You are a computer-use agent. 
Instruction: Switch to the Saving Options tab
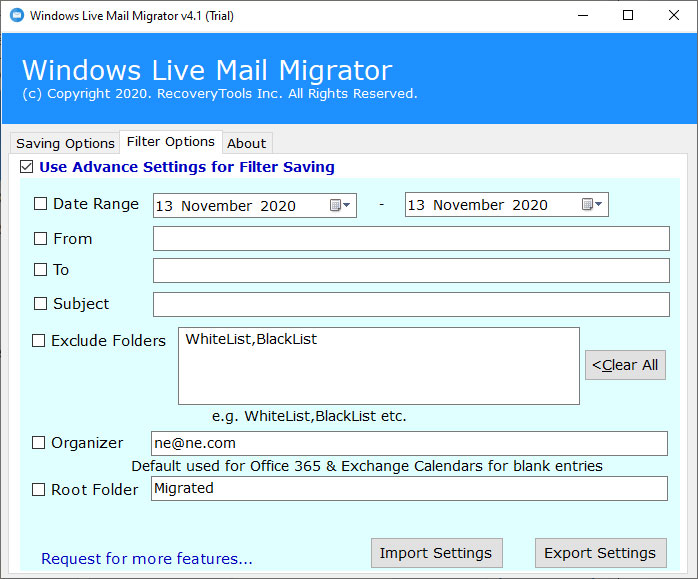65,143
